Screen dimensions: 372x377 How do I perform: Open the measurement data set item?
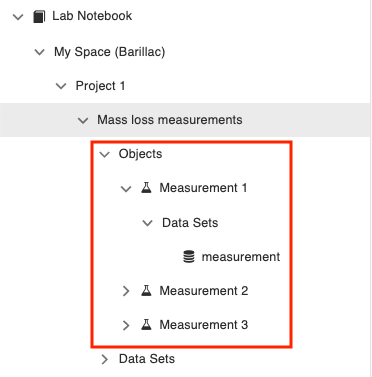pos(241,257)
